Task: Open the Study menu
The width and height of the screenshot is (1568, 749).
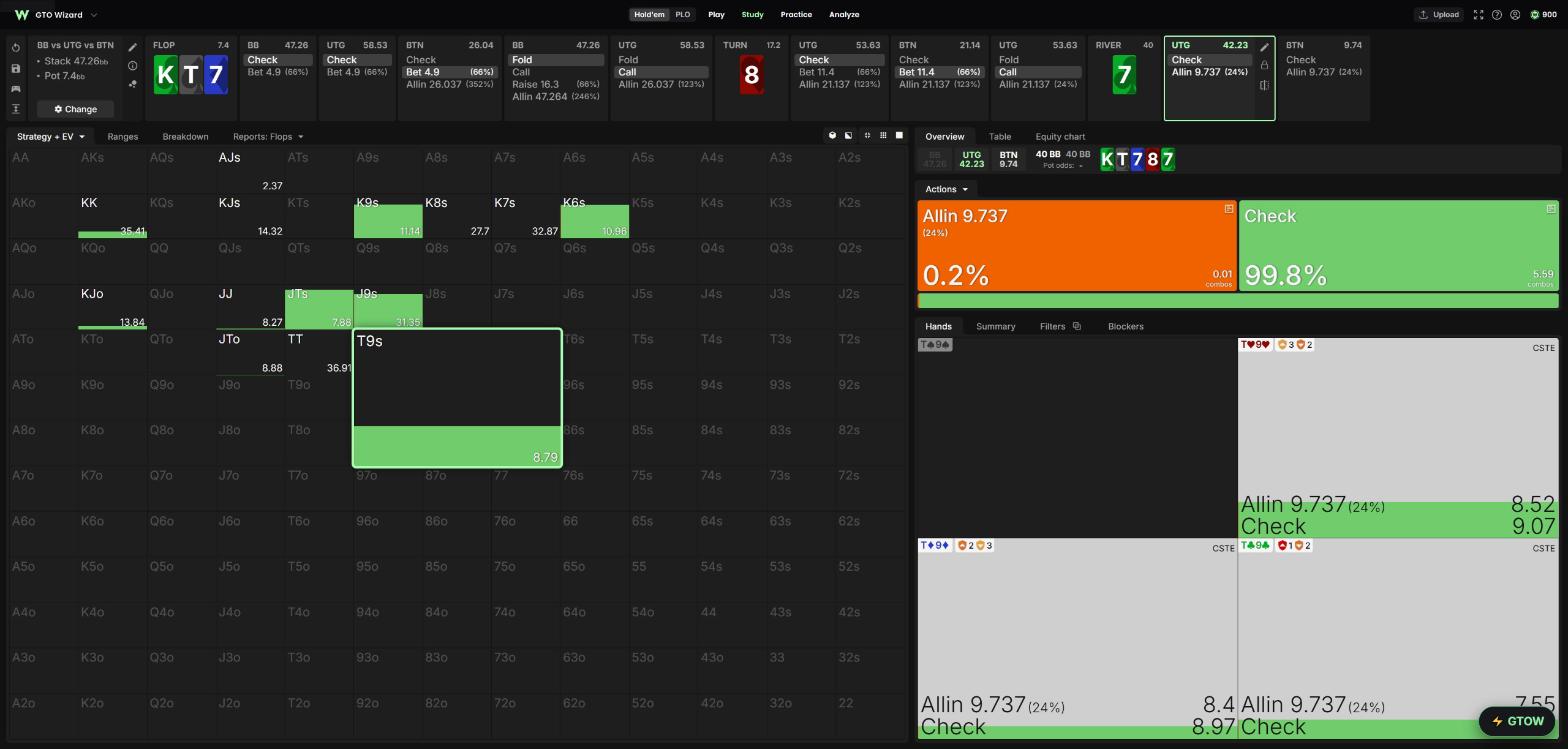Action: (752, 15)
